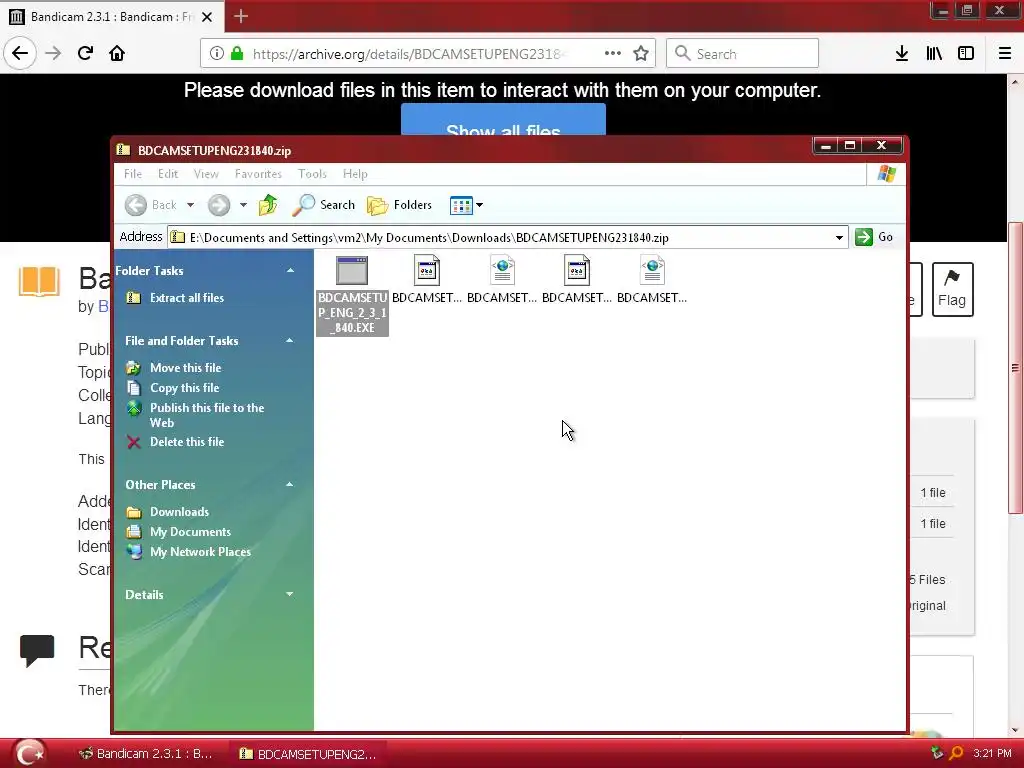The image size is (1024, 768).
Task: Click the Flag button on archive.org page
Action: pyautogui.click(x=952, y=289)
